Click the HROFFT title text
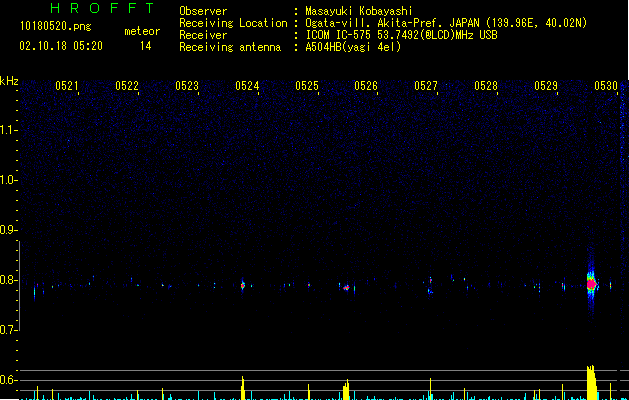 click(102, 8)
